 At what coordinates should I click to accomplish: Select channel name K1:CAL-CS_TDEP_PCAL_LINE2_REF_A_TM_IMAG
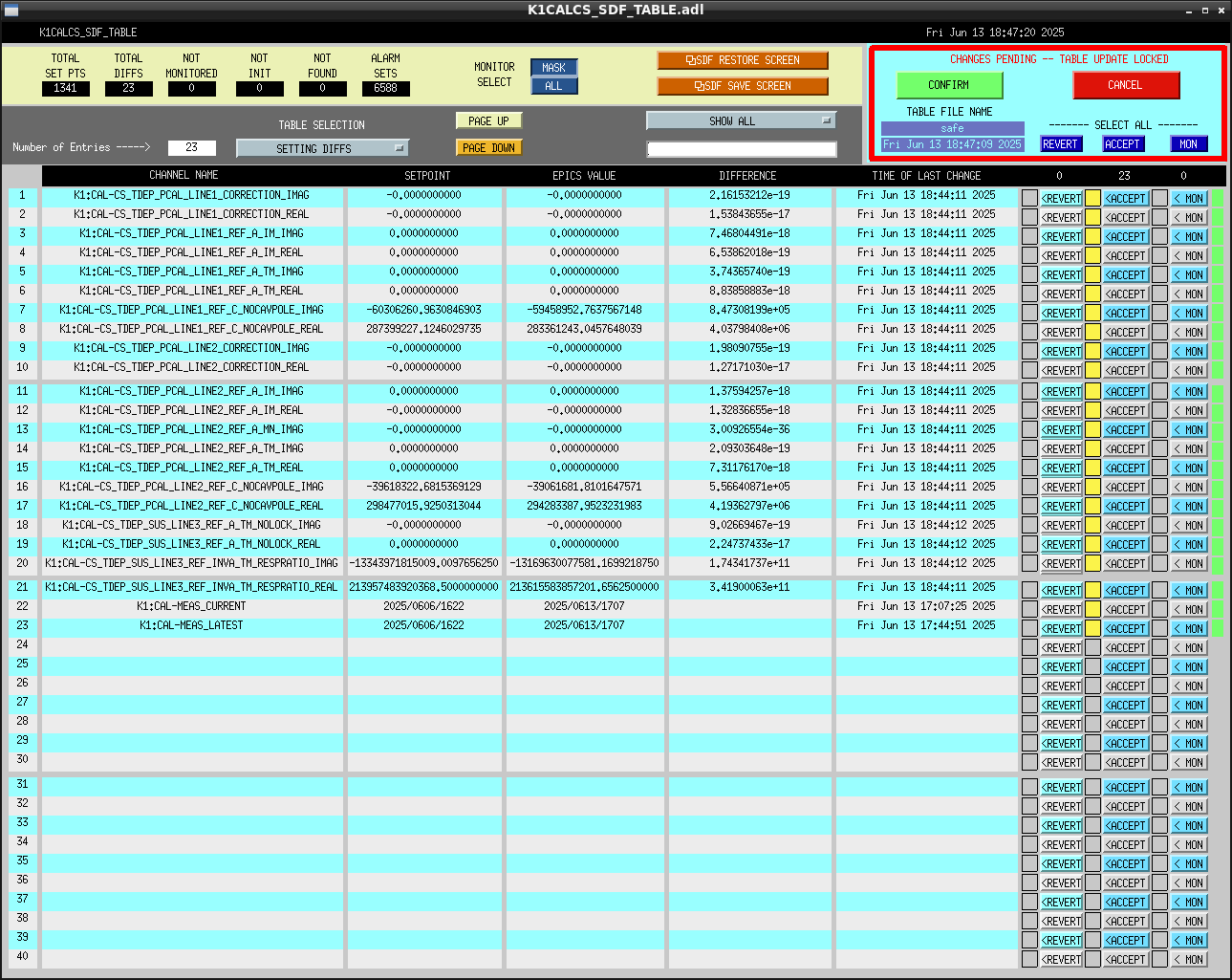coord(191,448)
